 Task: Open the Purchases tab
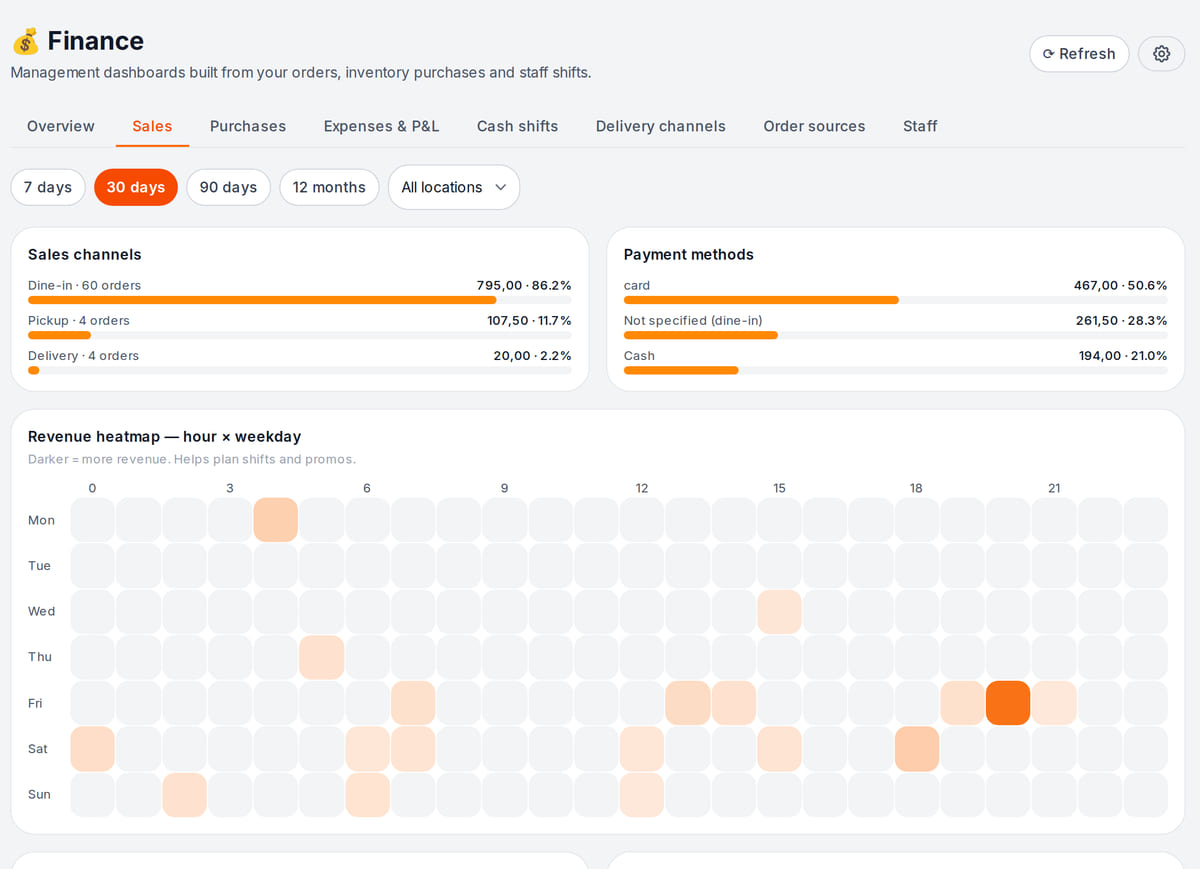click(x=248, y=126)
